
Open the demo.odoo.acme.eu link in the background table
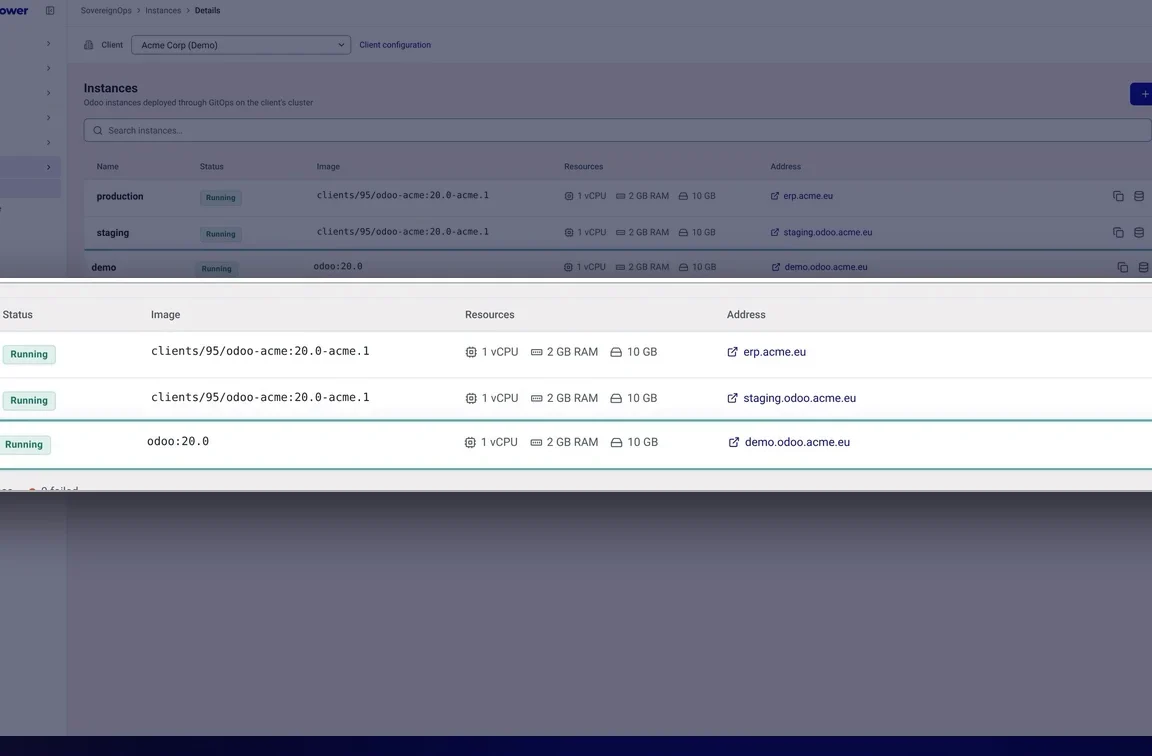tap(826, 267)
